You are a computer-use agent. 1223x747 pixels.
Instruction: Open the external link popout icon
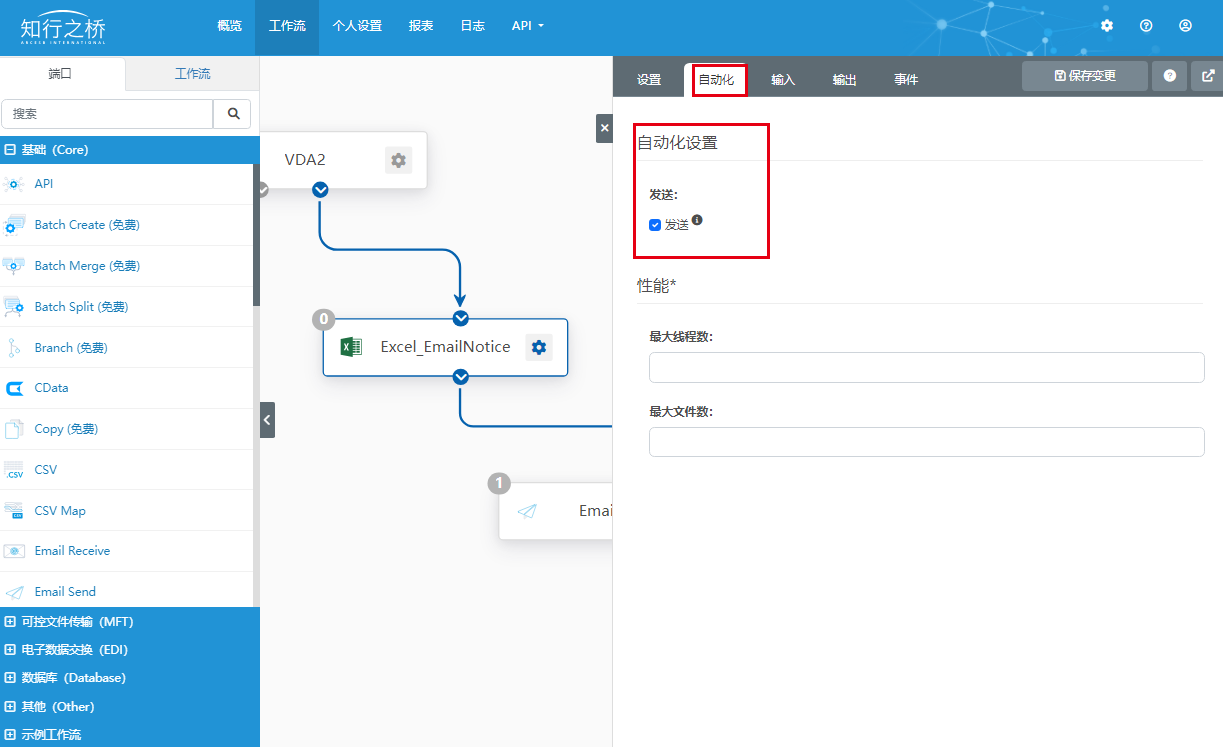pos(1208,75)
